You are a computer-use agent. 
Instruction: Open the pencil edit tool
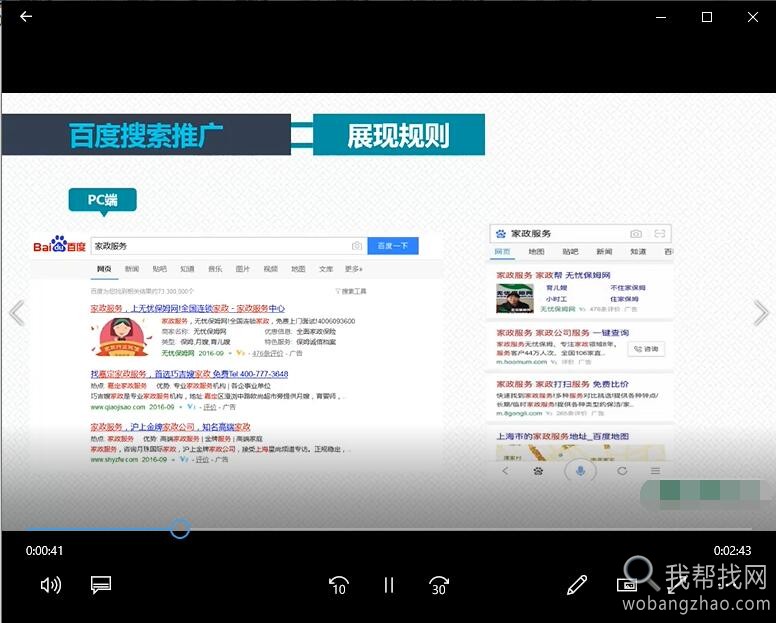click(x=577, y=585)
